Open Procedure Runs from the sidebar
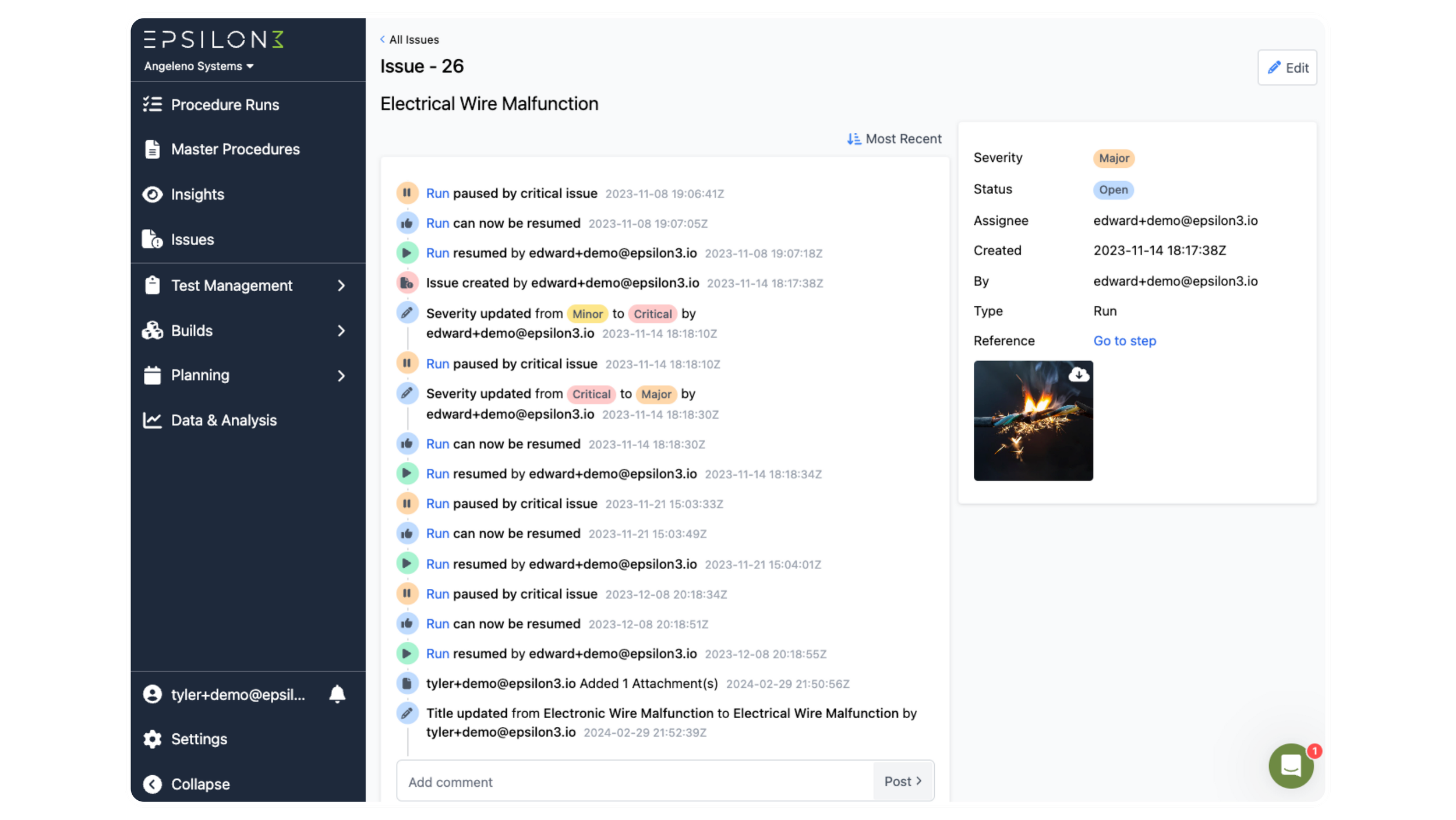This screenshot has width=1456, height=820. click(x=225, y=105)
